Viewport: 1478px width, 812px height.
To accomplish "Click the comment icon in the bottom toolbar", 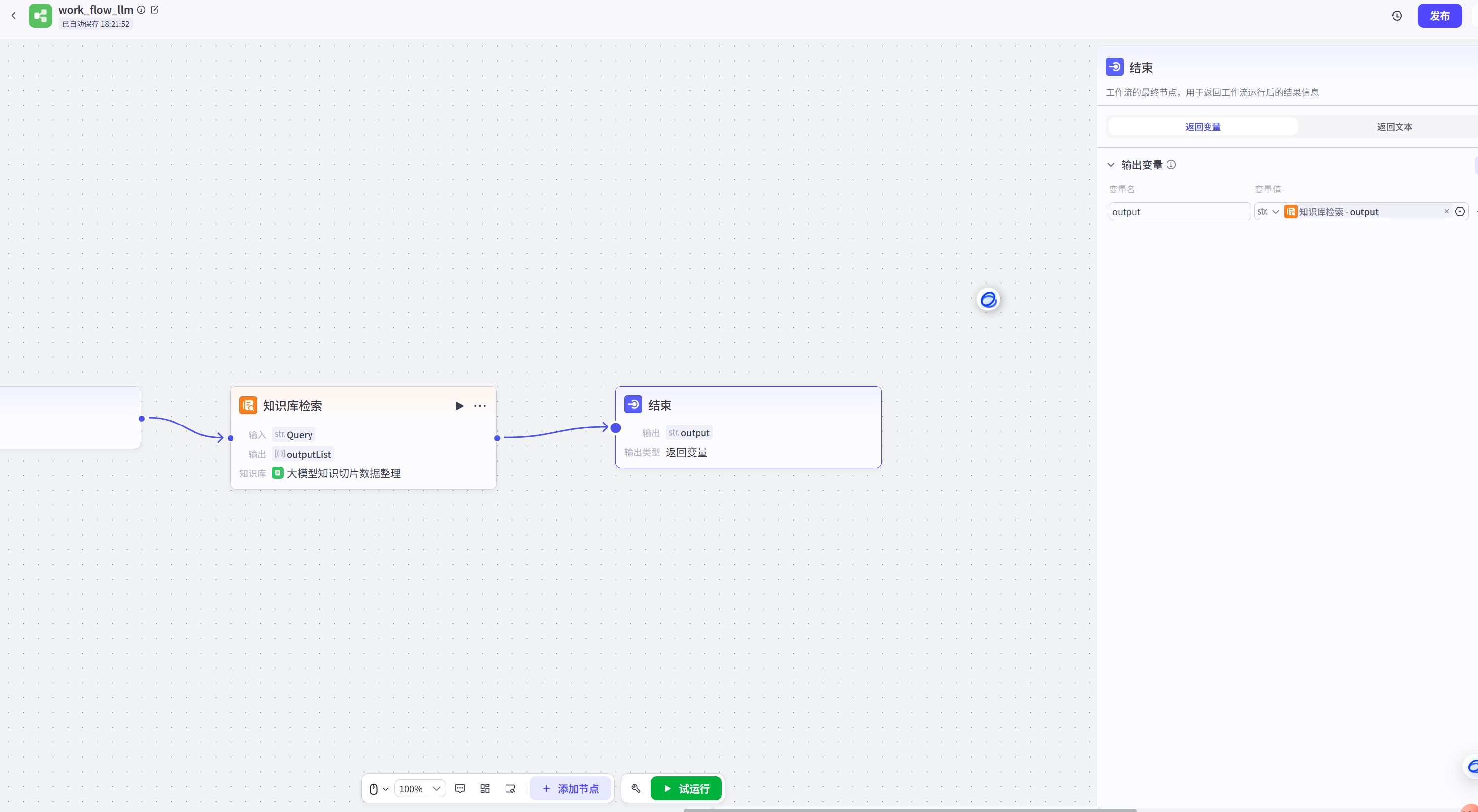I will [x=460, y=788].
